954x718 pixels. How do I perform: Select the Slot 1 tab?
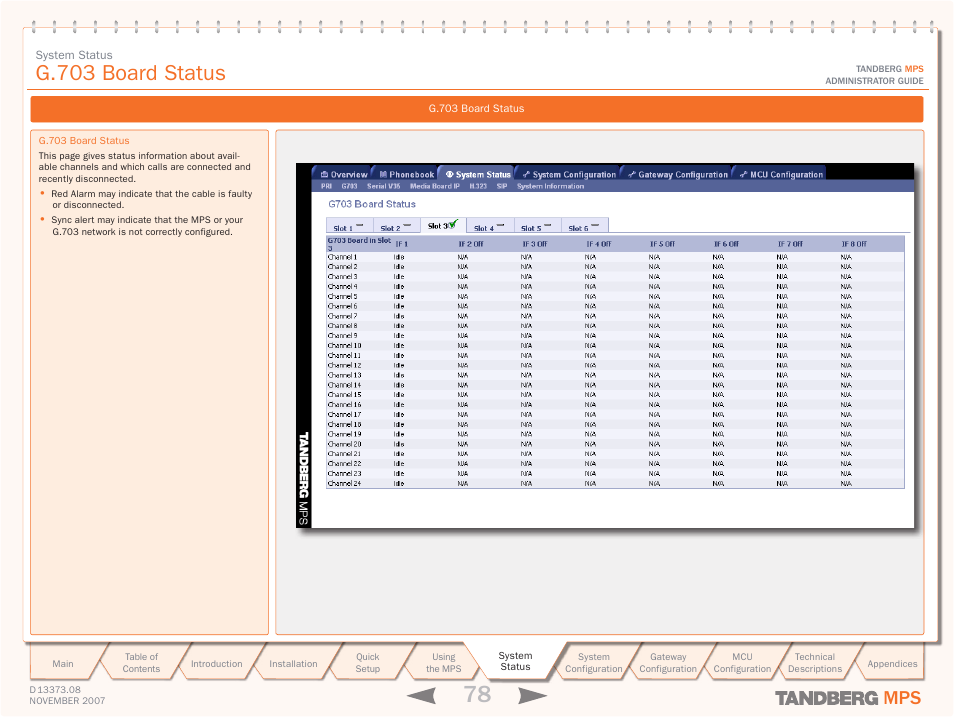349,226
